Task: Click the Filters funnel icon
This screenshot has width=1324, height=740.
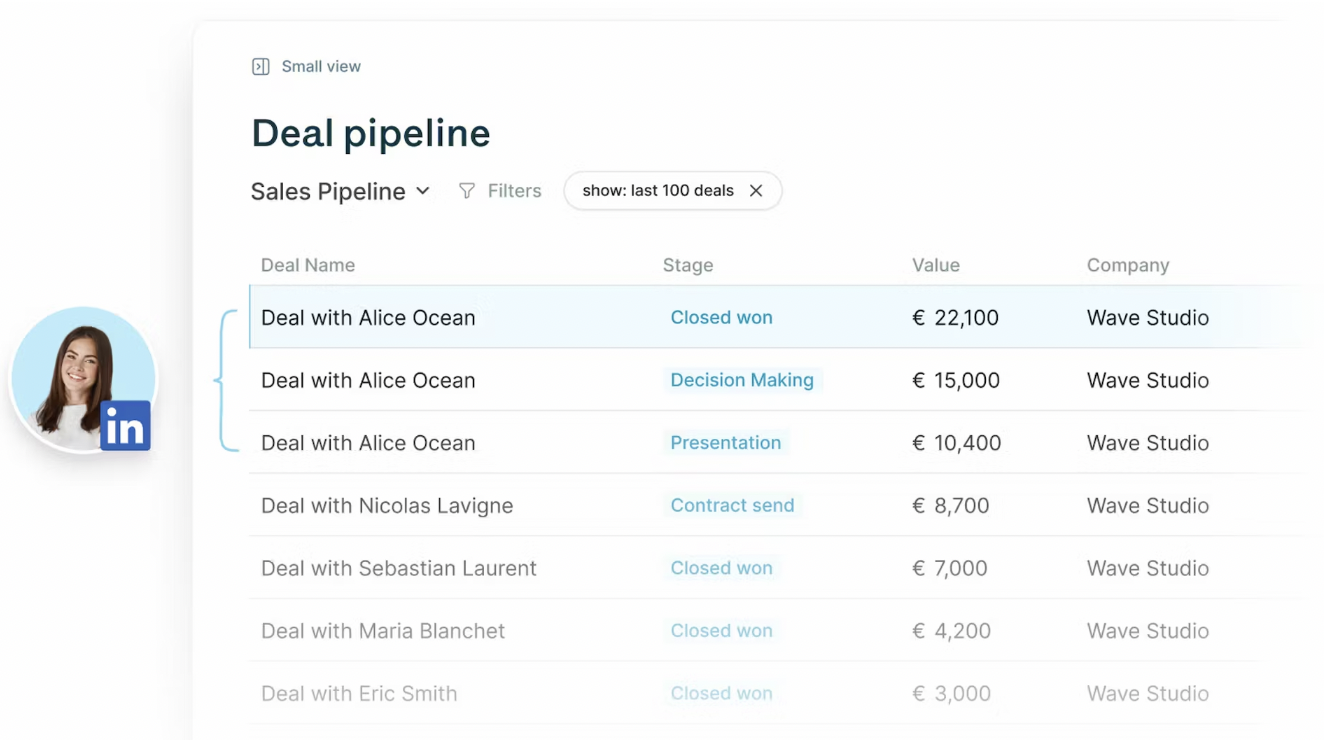Action: coord(467,191)
